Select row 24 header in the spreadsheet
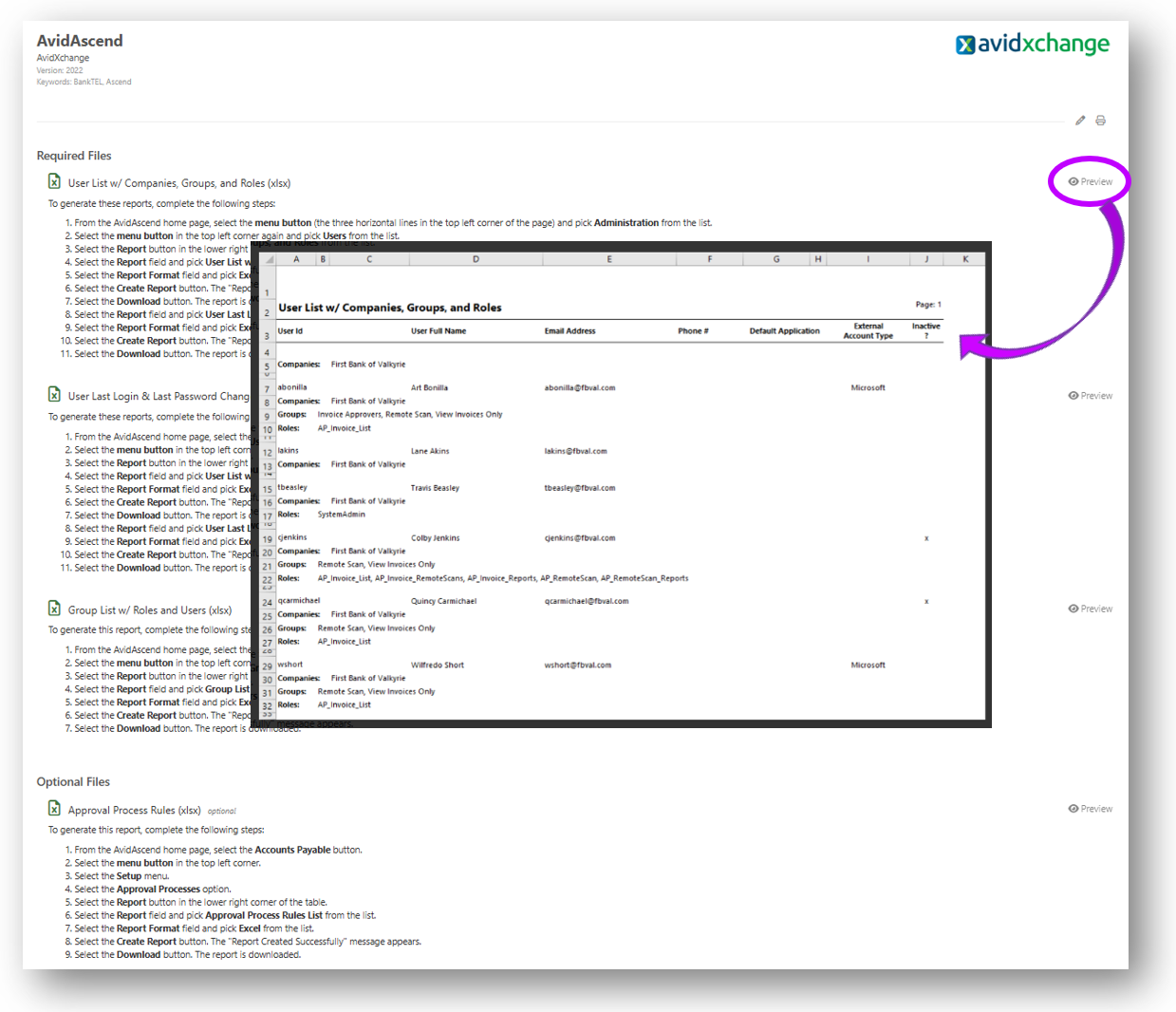 [x=268, y=603]
